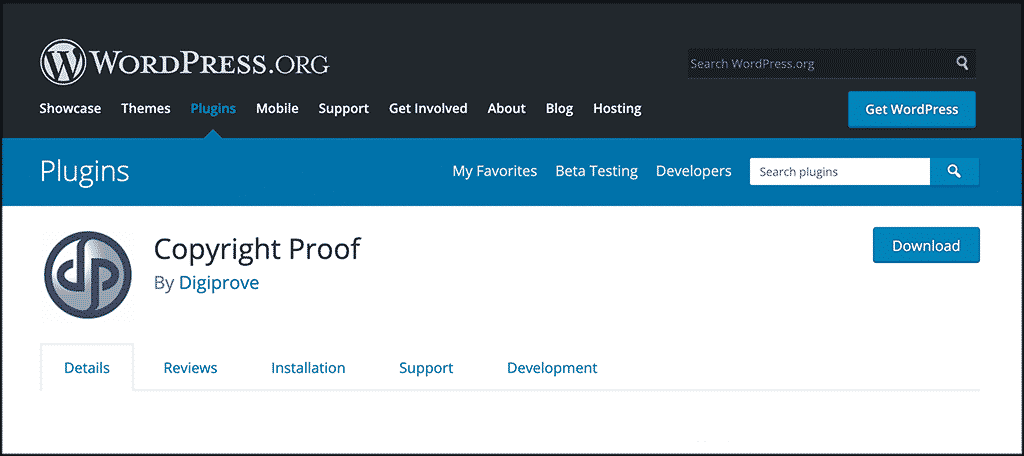This screenshot has height=456, width=1024.
Task: Switch to the plugin Support tab
Action: coord(426,368)
